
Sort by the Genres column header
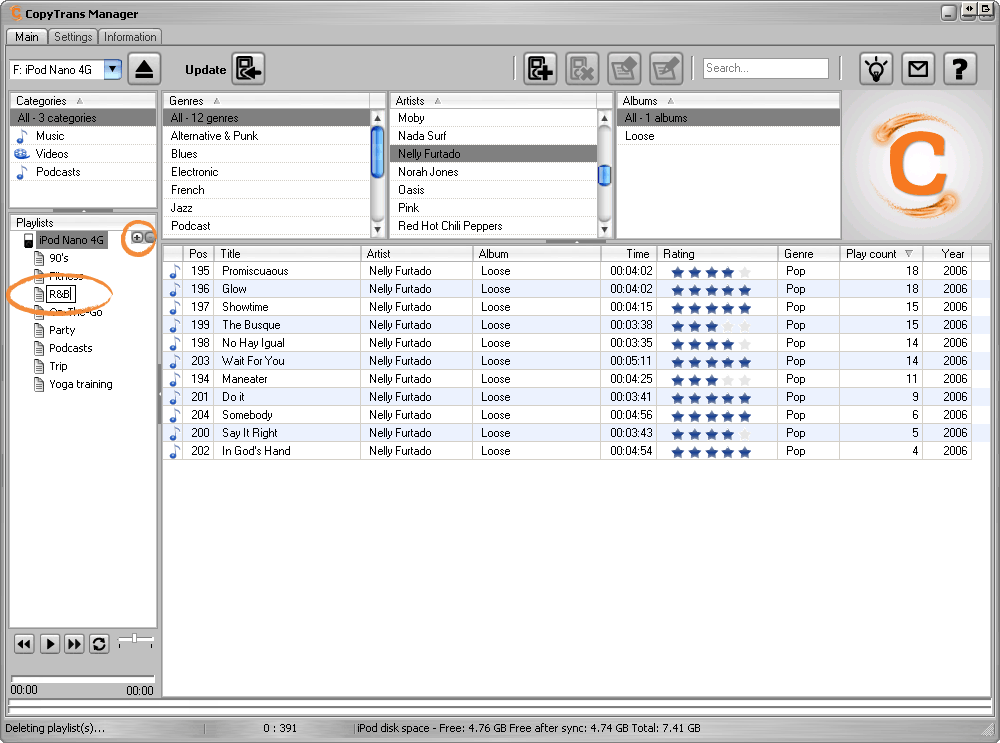267,101
